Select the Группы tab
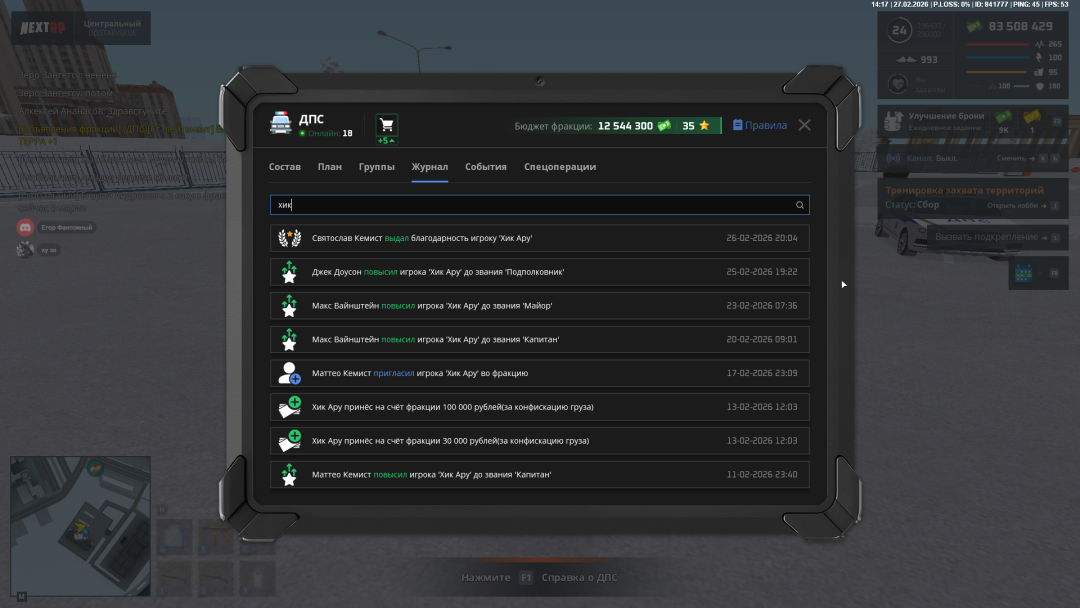The image size is (1080, 608). pos(377,167)
